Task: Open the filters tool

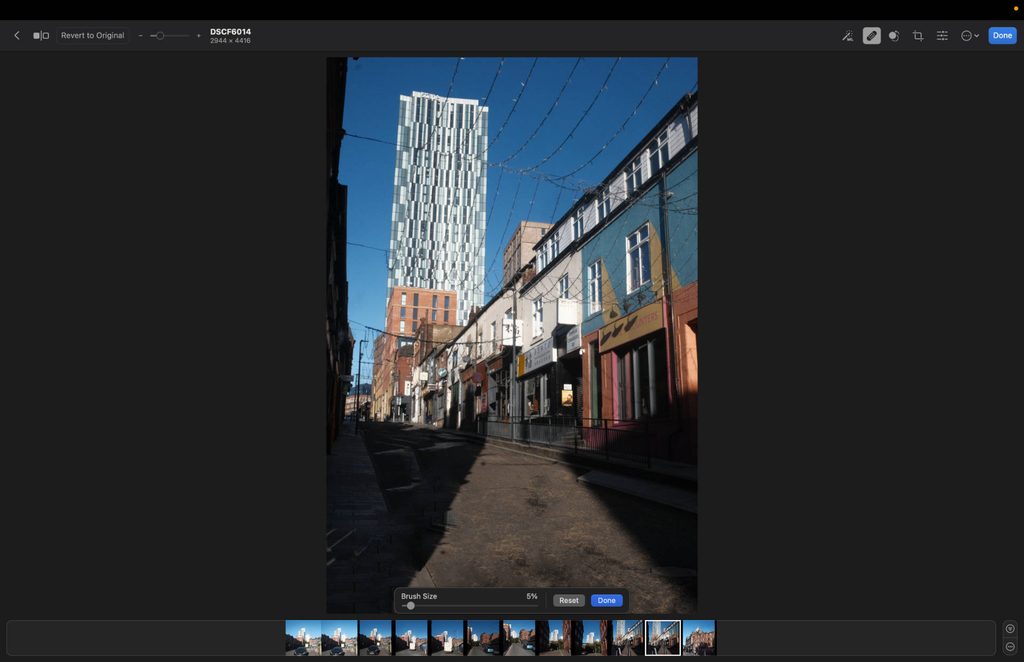Action: pos(894,36)
